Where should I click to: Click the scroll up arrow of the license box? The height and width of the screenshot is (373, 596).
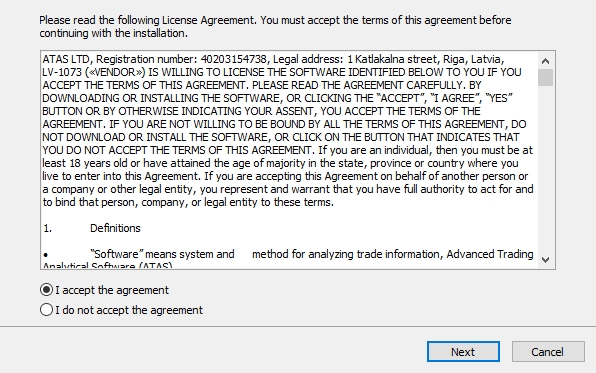point(545,61)
